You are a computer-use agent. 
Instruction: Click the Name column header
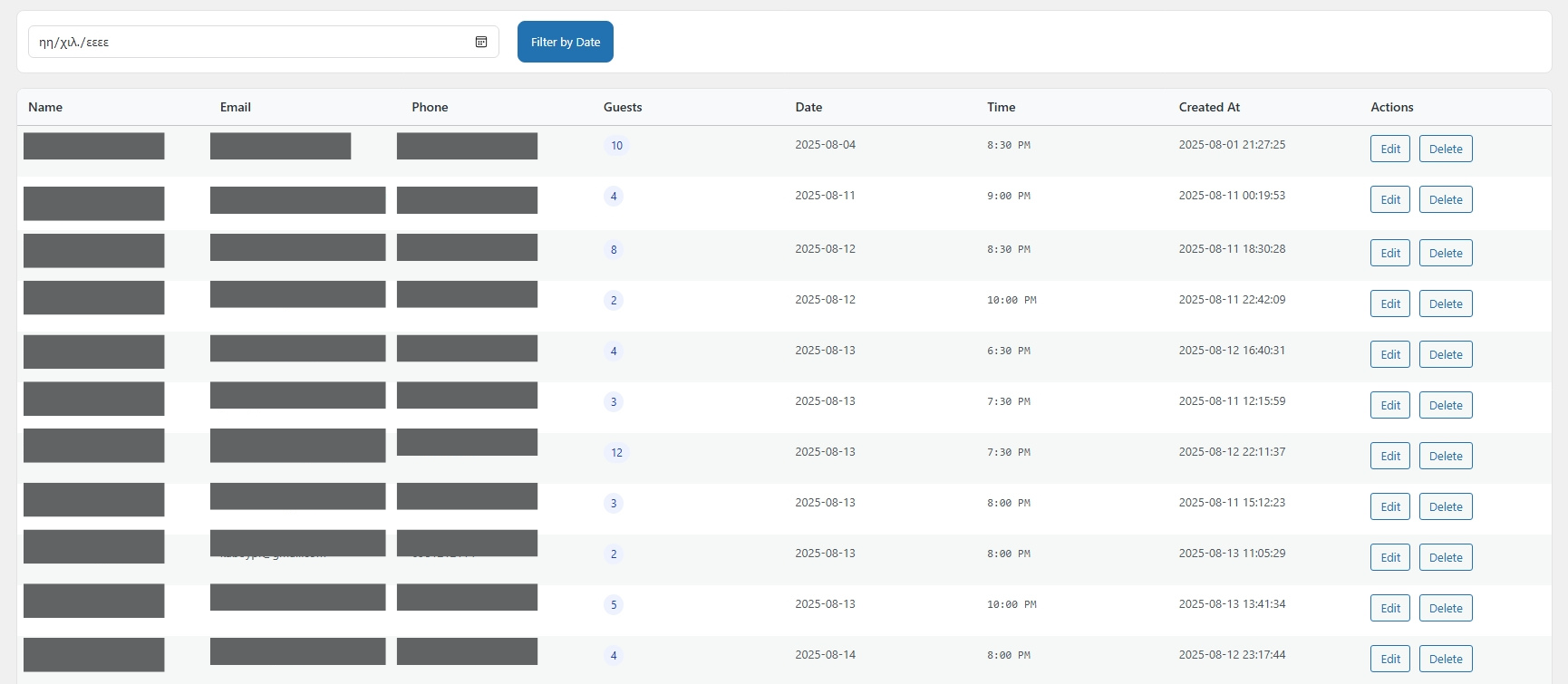[x=45, y=107]
